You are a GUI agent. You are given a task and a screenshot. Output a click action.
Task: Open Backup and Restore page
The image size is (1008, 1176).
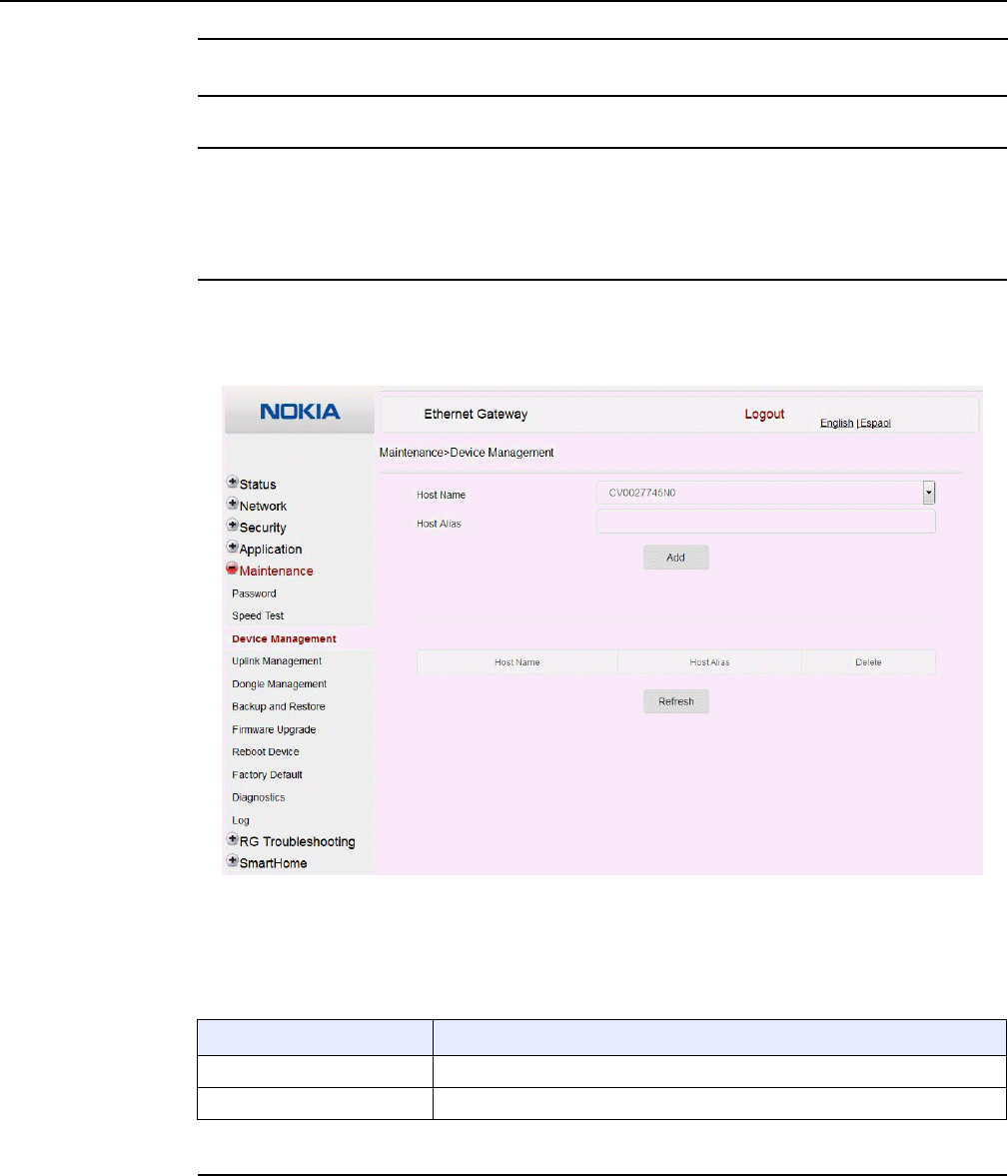pyautogui.click(x=279, y=707)
